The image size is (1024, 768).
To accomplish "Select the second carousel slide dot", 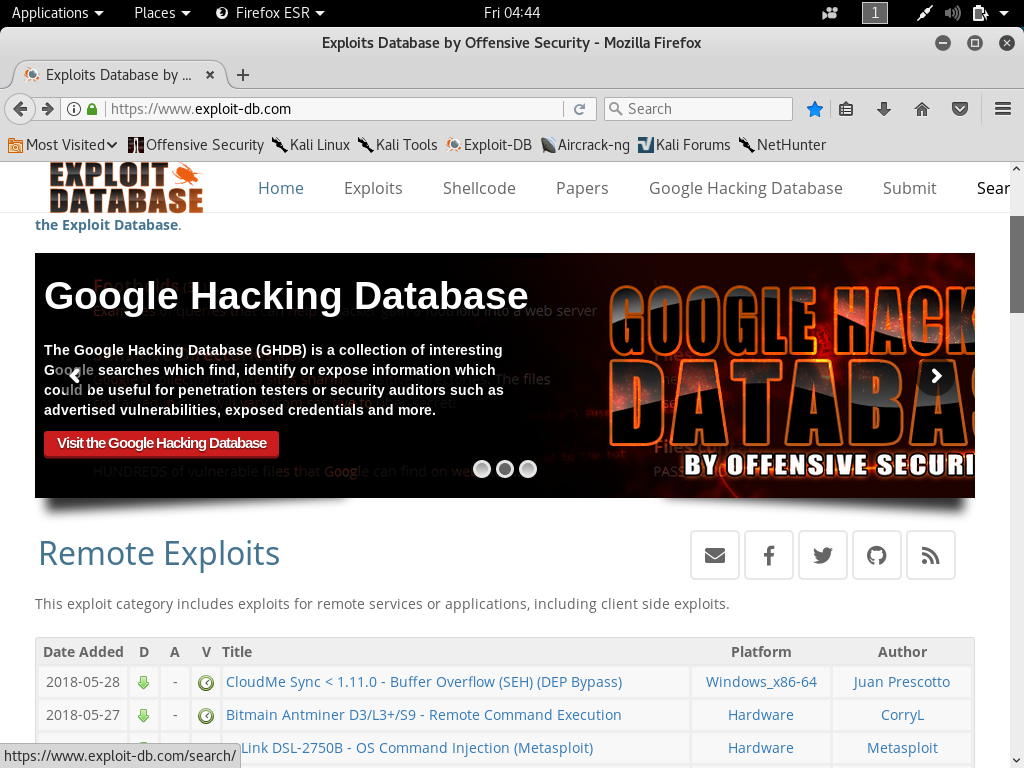I will 505,469.
